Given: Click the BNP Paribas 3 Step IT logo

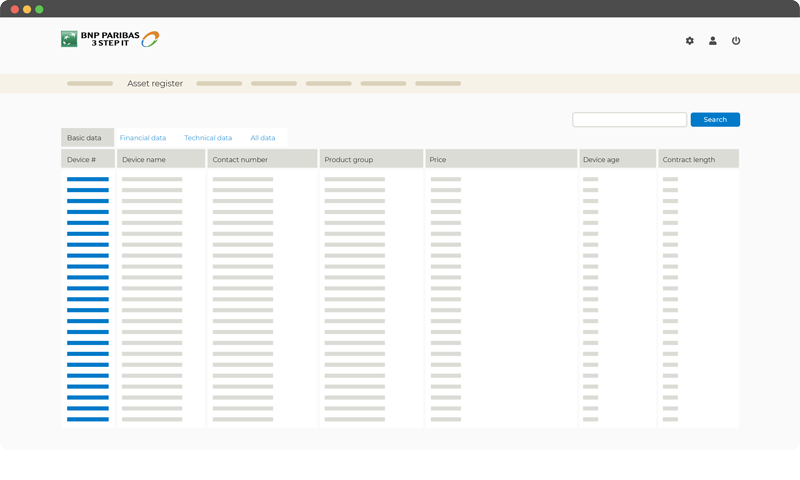Looking at the screenshot, I should pyautogui.click(x=110, y=39).
